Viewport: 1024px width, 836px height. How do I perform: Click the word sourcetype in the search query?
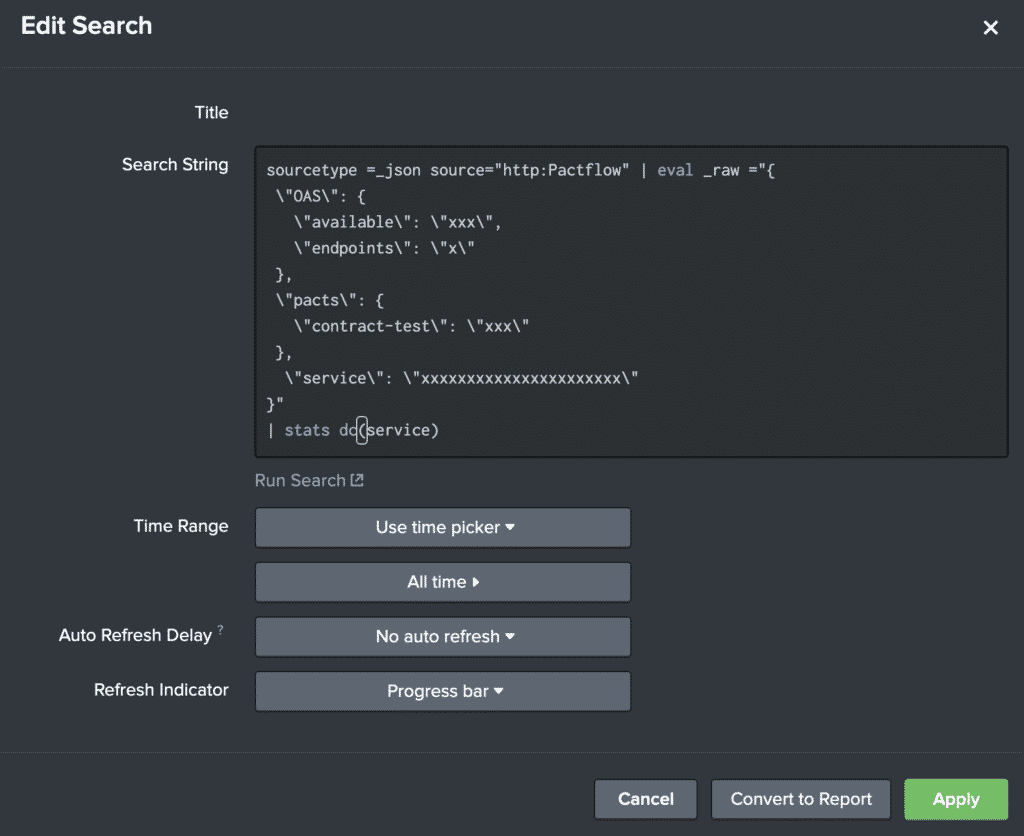click(311, 170)
